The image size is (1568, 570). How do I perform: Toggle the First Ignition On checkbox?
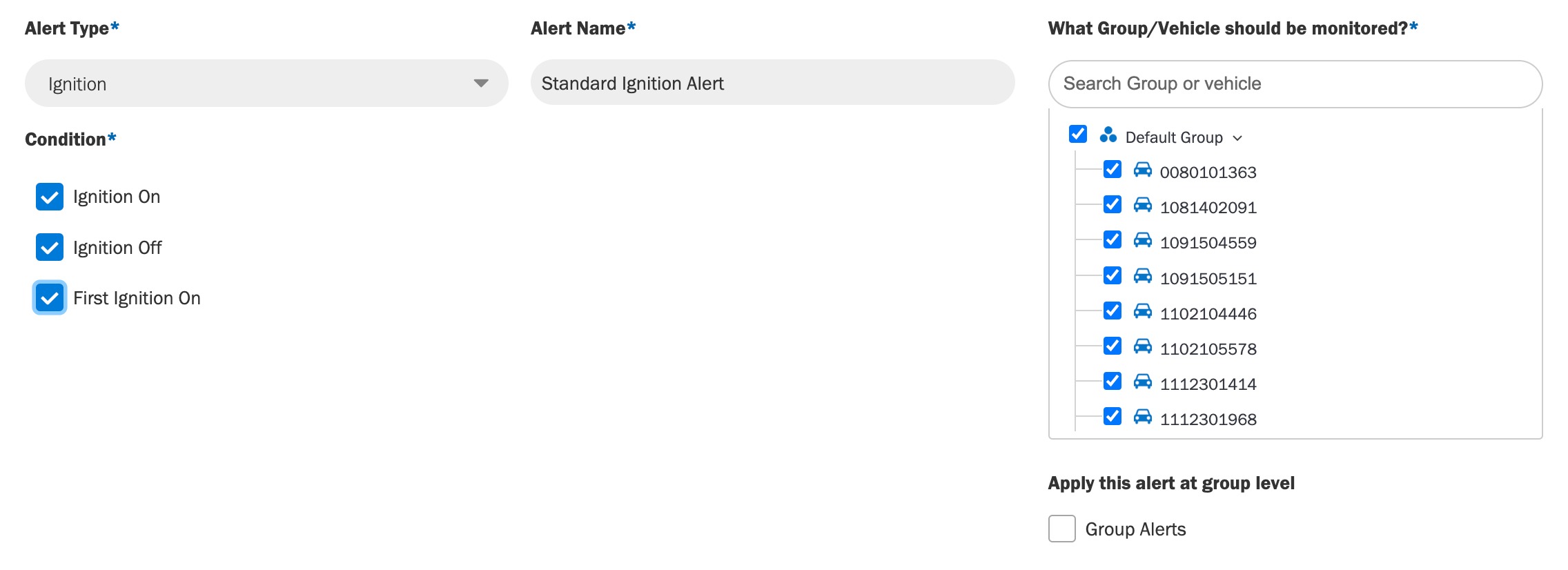(x=50, y=297)
